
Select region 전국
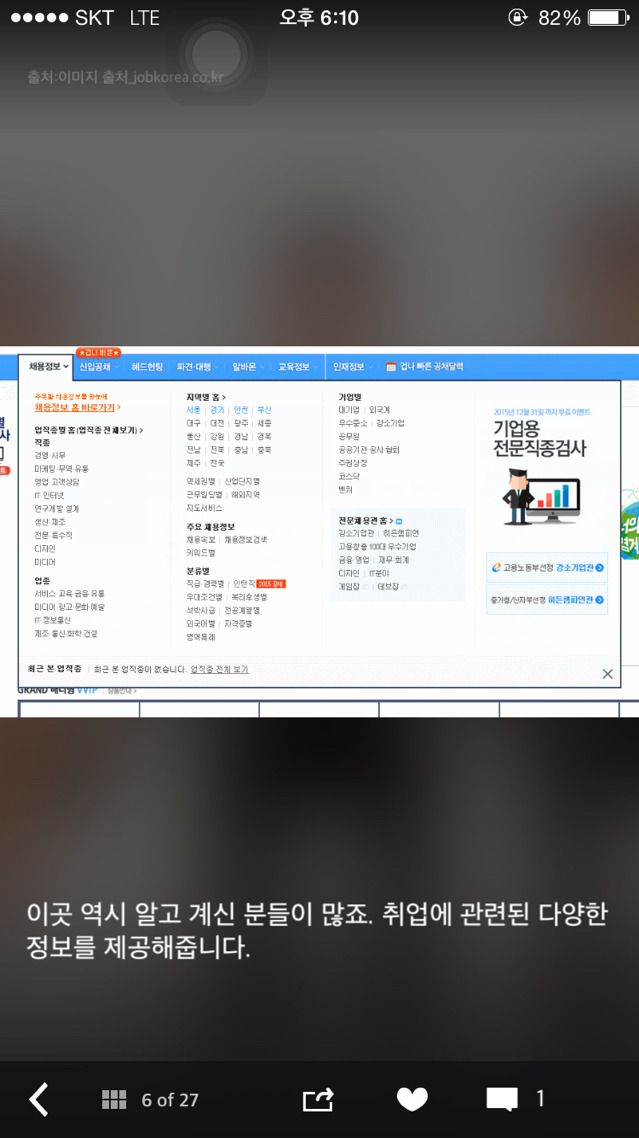(x=217, y=463)
